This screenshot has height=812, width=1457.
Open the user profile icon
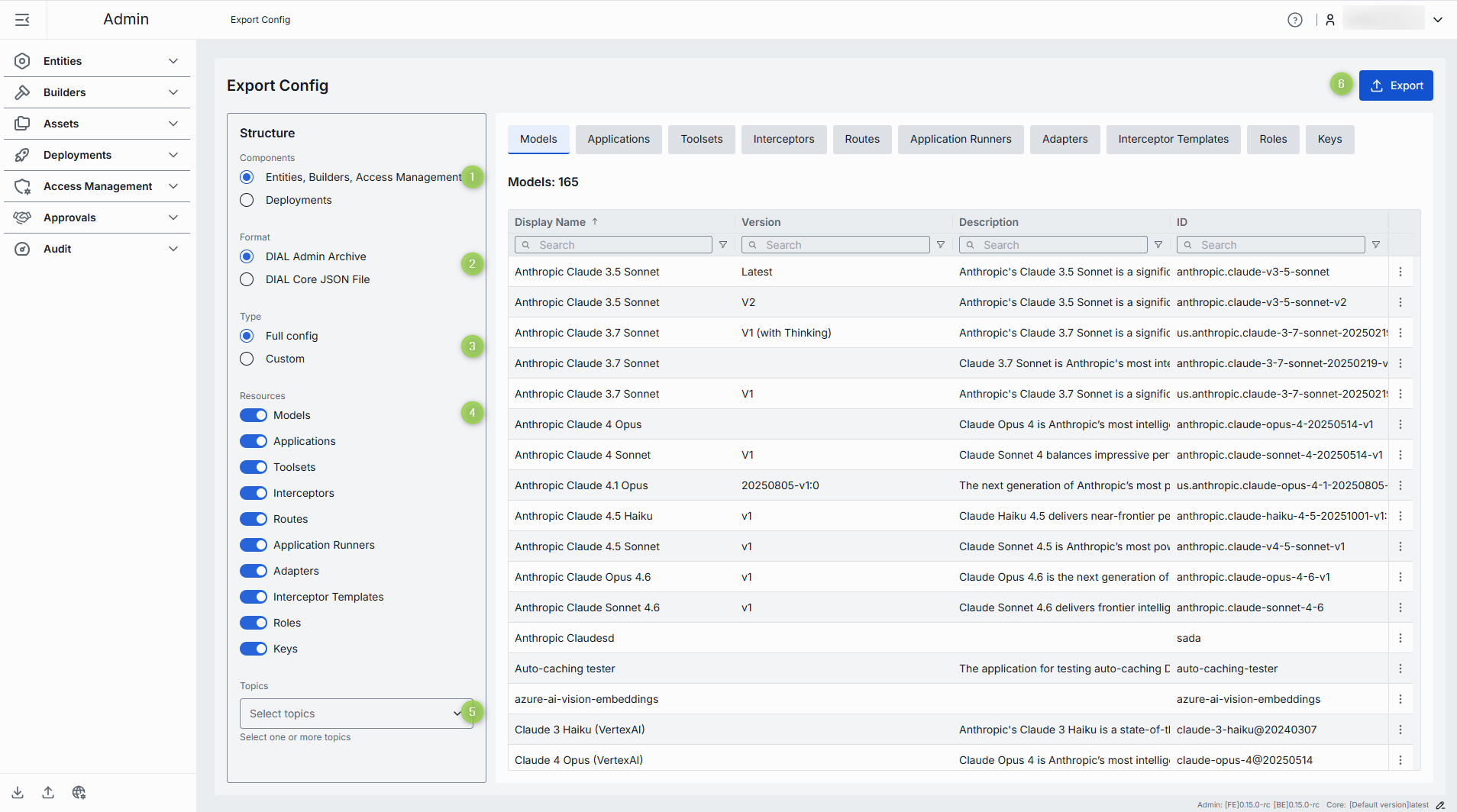(1330, 20)
